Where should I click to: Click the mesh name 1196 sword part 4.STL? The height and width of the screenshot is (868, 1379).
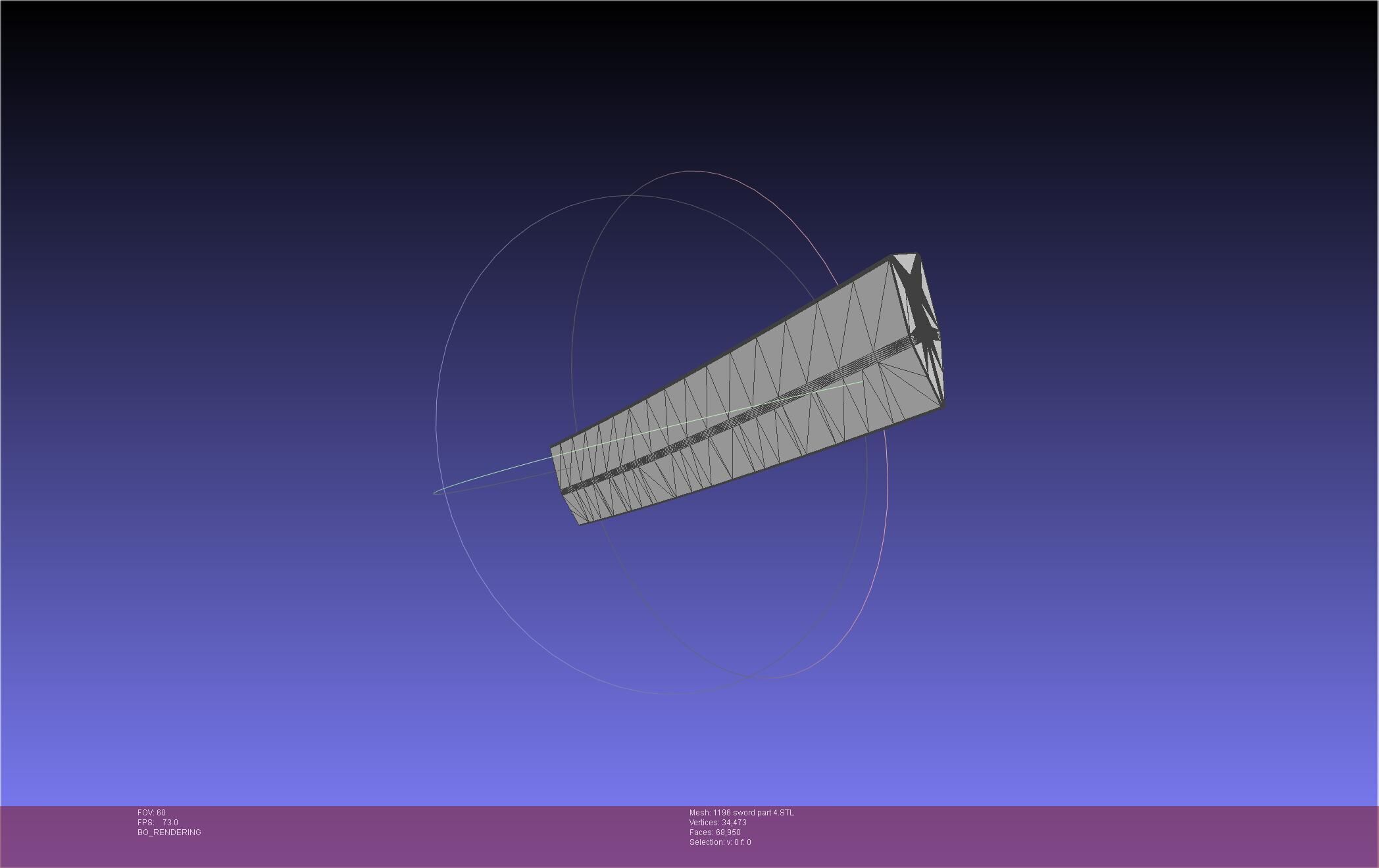point(741,813)
